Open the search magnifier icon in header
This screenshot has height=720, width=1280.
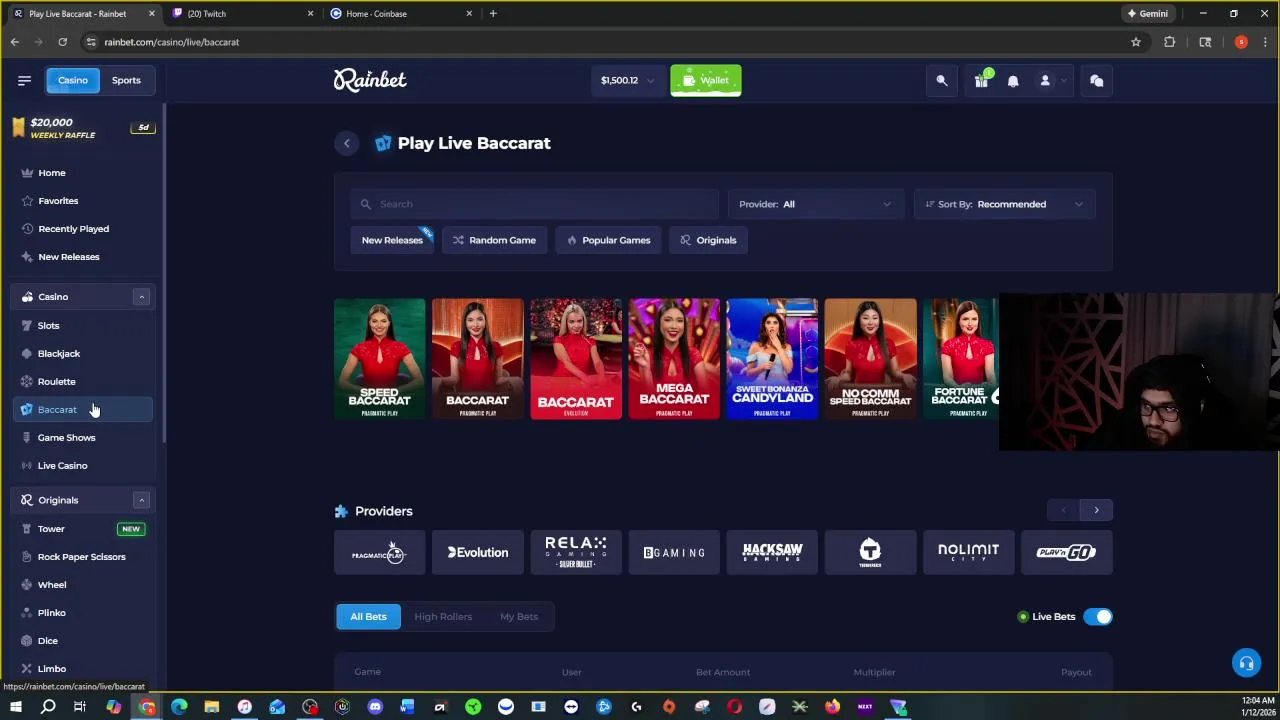pyautogui.click(x=941, y=80)
